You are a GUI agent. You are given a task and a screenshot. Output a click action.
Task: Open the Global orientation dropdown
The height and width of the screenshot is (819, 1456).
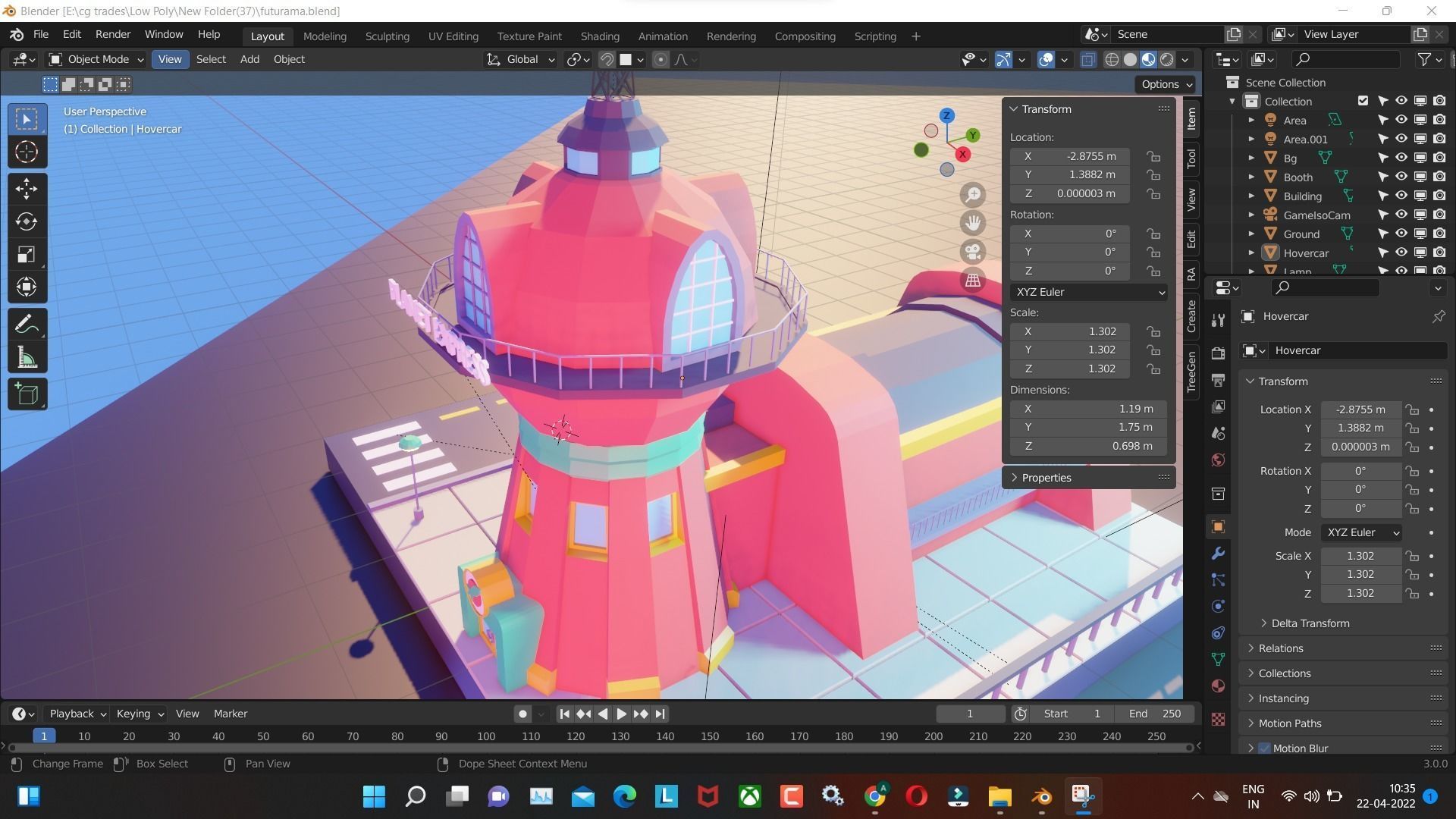521,59
